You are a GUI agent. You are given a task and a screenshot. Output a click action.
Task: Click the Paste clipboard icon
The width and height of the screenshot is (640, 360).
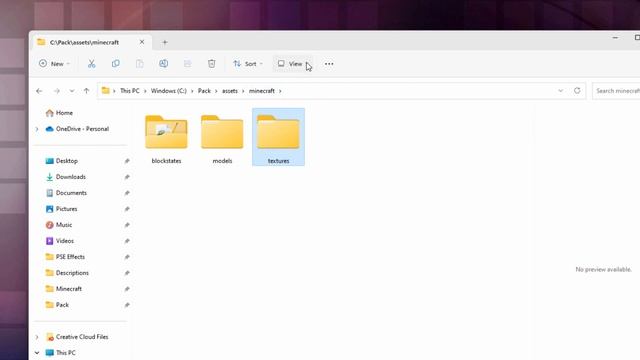140,64
